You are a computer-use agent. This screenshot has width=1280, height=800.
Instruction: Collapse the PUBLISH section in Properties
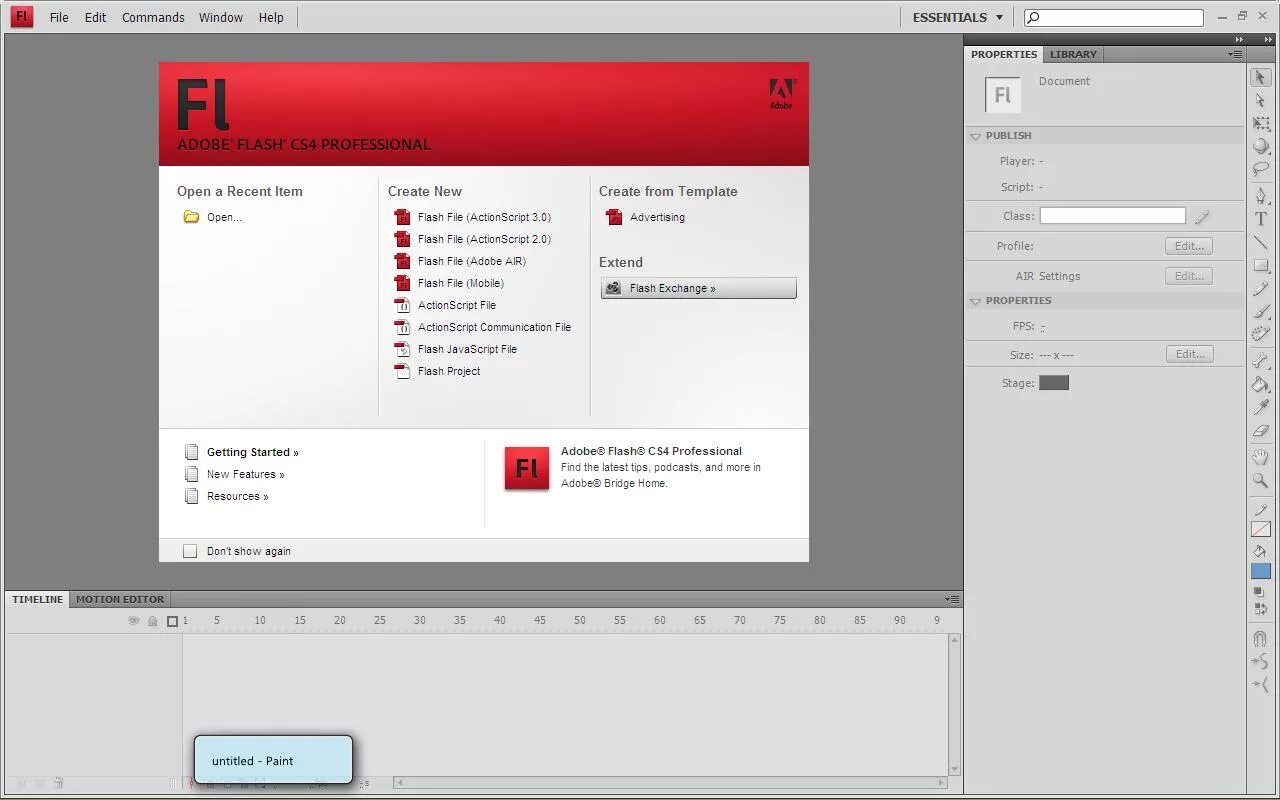[x=975, y=135]
